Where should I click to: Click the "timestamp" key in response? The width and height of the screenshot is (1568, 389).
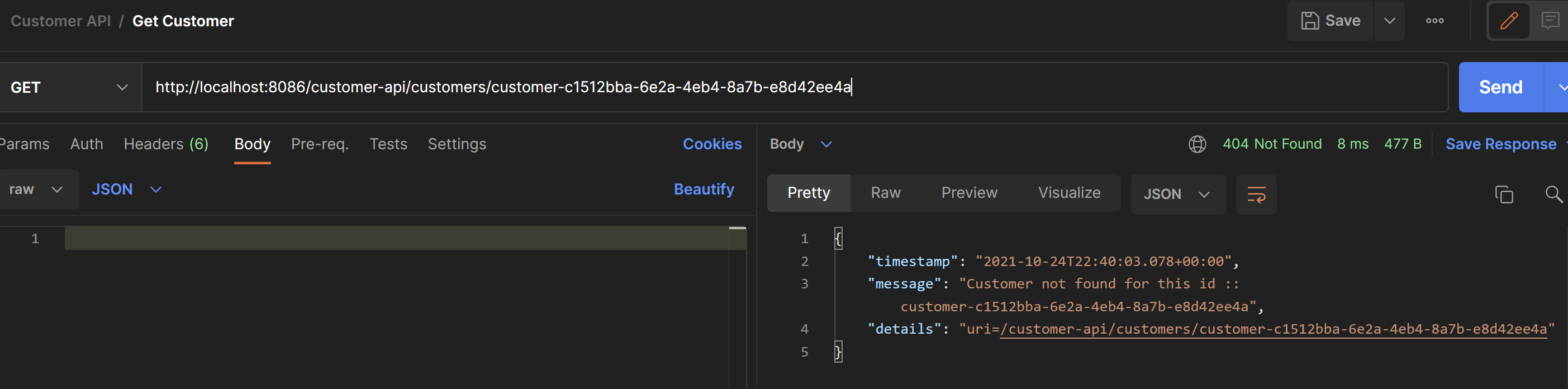pos(913,261)
